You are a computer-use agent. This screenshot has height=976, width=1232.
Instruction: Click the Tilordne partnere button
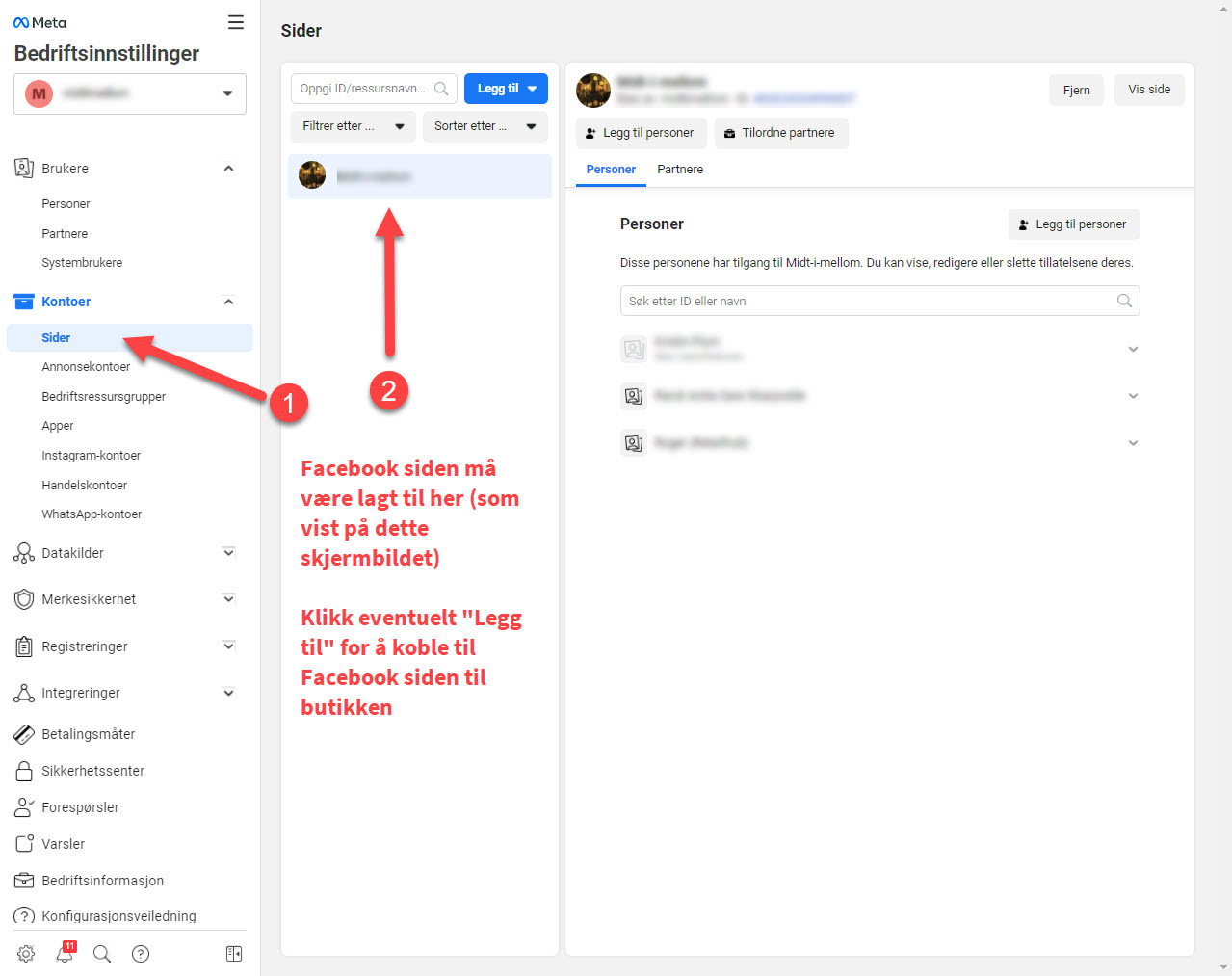tap(781, 133)
